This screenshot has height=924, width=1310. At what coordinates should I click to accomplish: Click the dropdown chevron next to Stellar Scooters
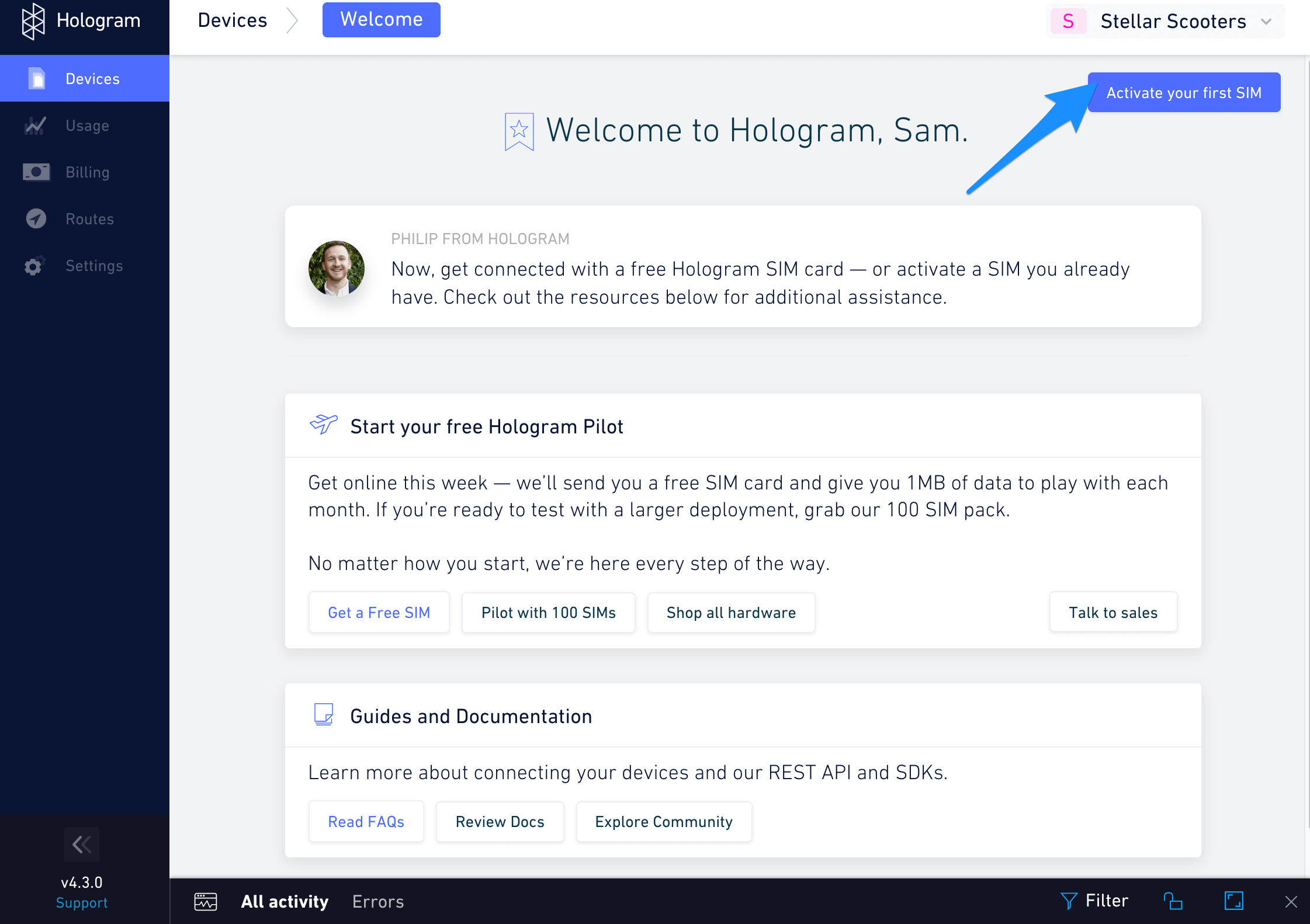click(x=1266, y=22)
